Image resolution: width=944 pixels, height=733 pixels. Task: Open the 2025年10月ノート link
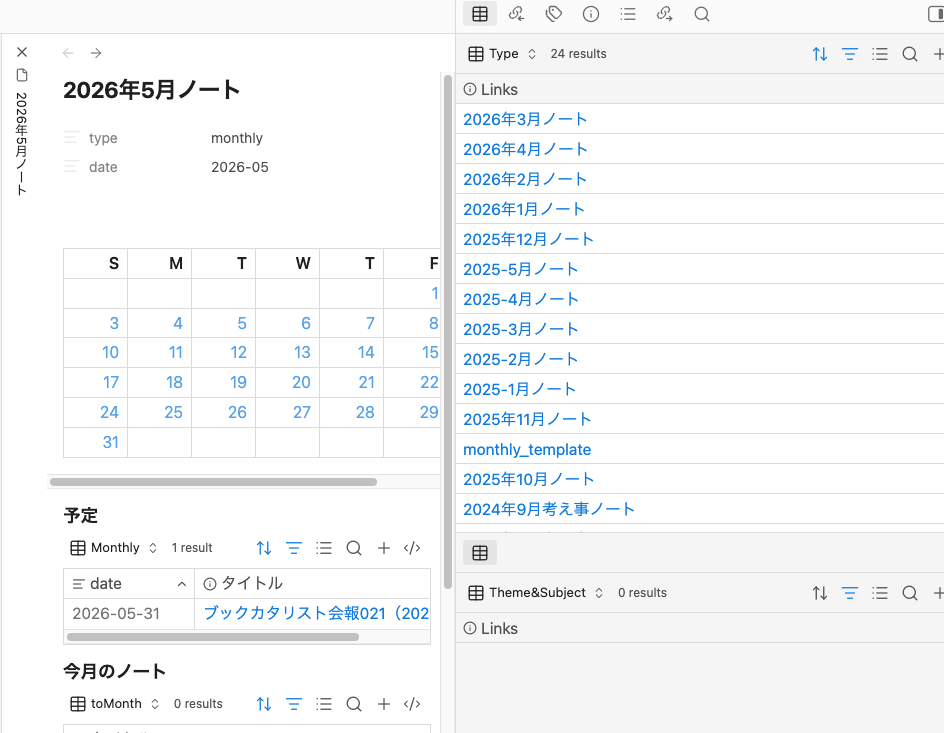[528, 480]
